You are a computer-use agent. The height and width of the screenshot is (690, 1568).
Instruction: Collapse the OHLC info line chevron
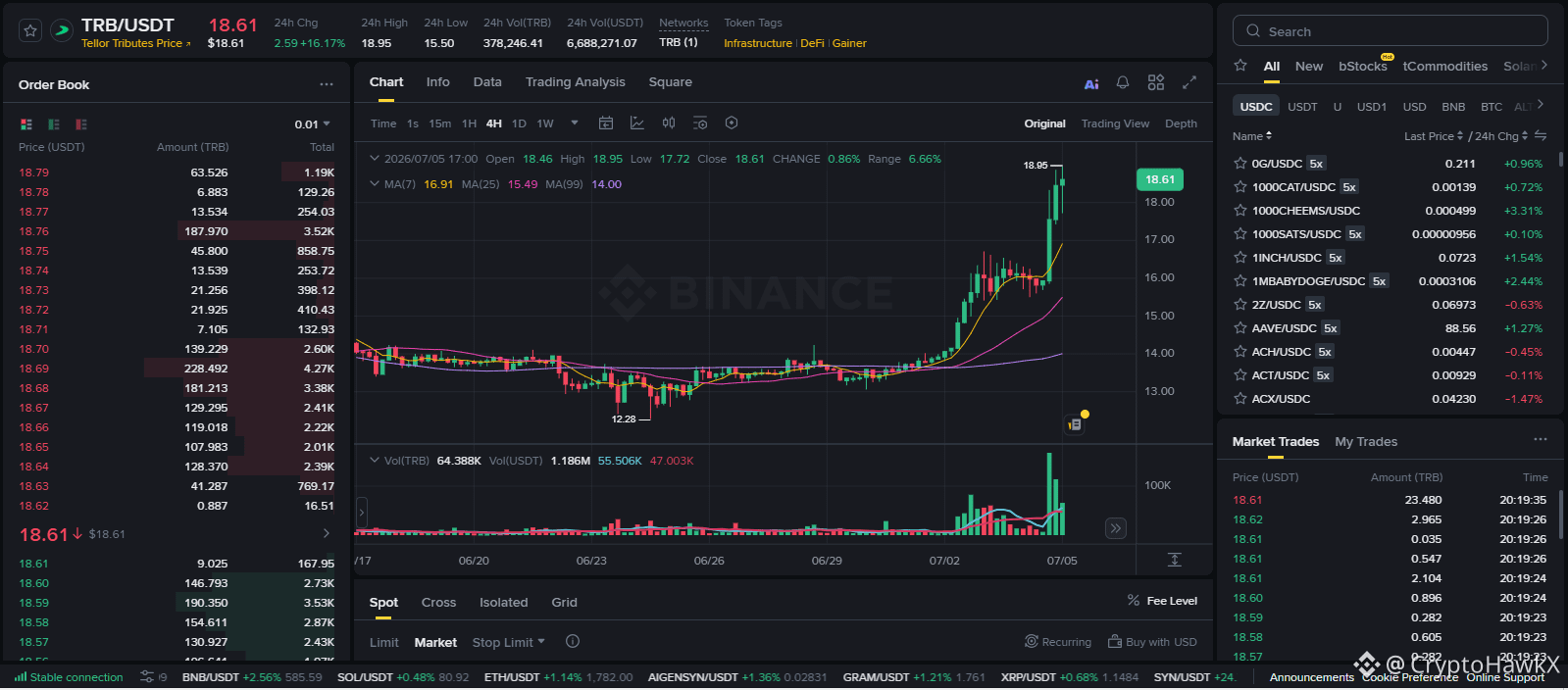click(375, 158)
